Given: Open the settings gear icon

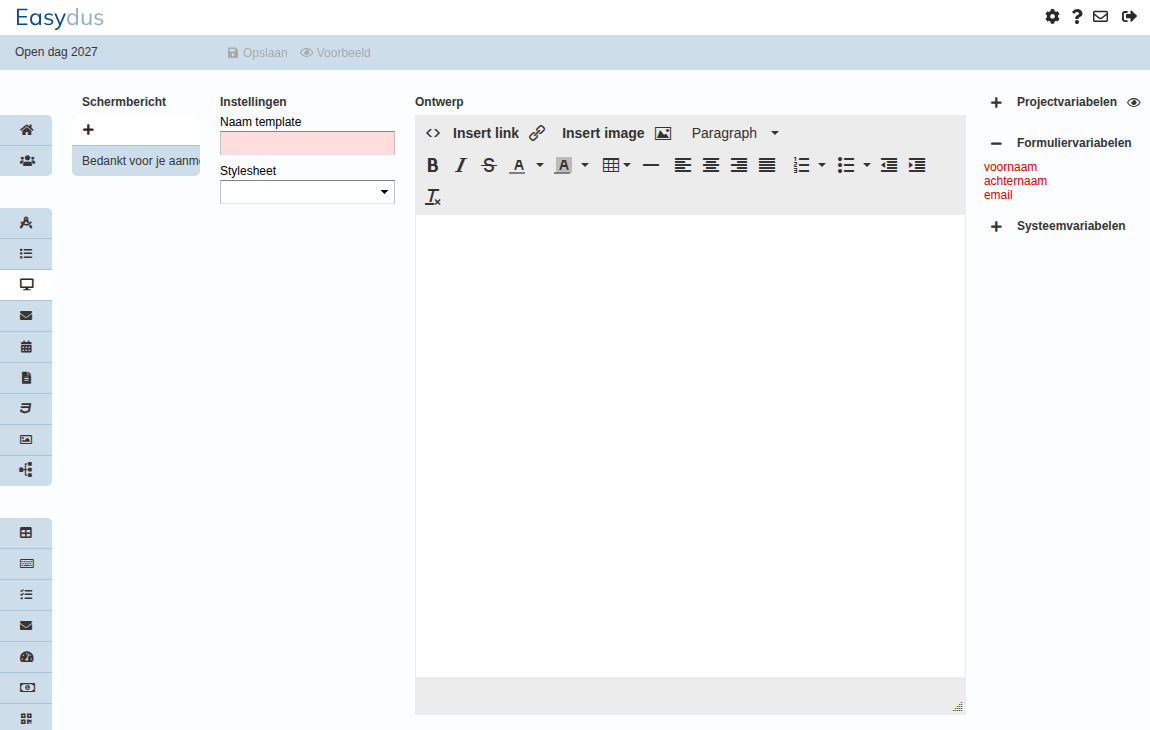Looking at the screenshot, I should tap(1052, 17).
